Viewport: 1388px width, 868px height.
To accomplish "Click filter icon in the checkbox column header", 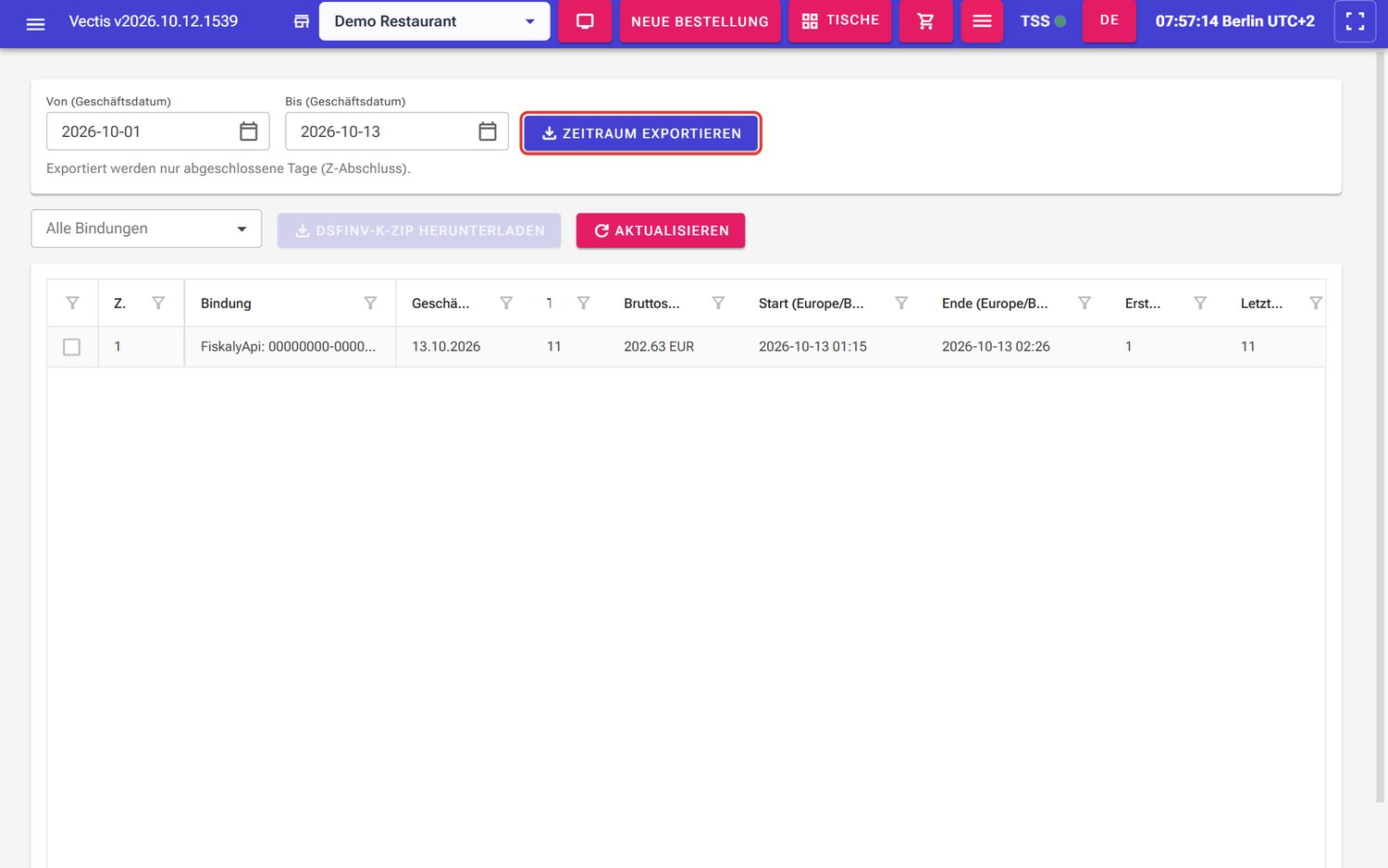I will tap(72, 303).
